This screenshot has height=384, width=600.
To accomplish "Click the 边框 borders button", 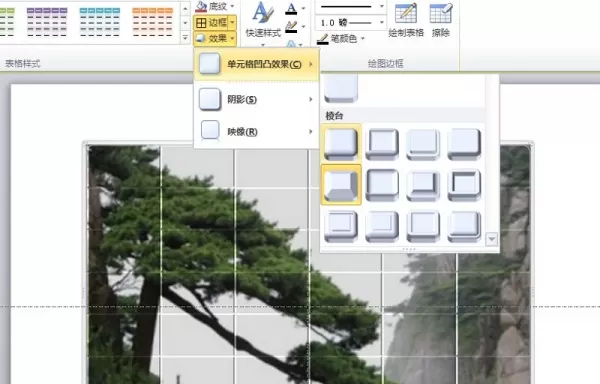I will tap(211, 23).
